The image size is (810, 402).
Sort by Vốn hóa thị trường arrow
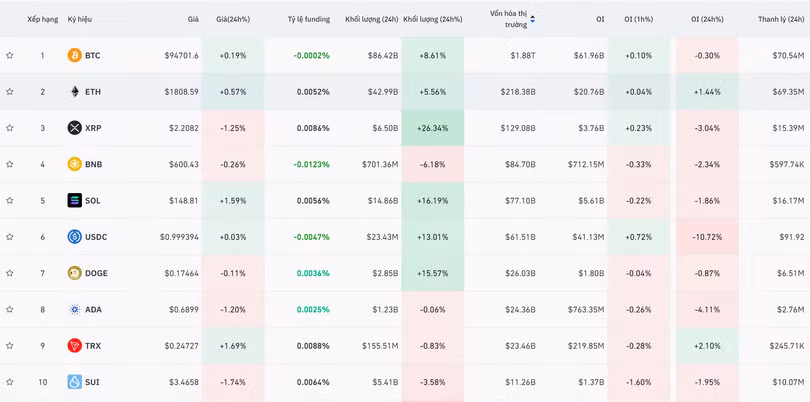click(532, 19)
